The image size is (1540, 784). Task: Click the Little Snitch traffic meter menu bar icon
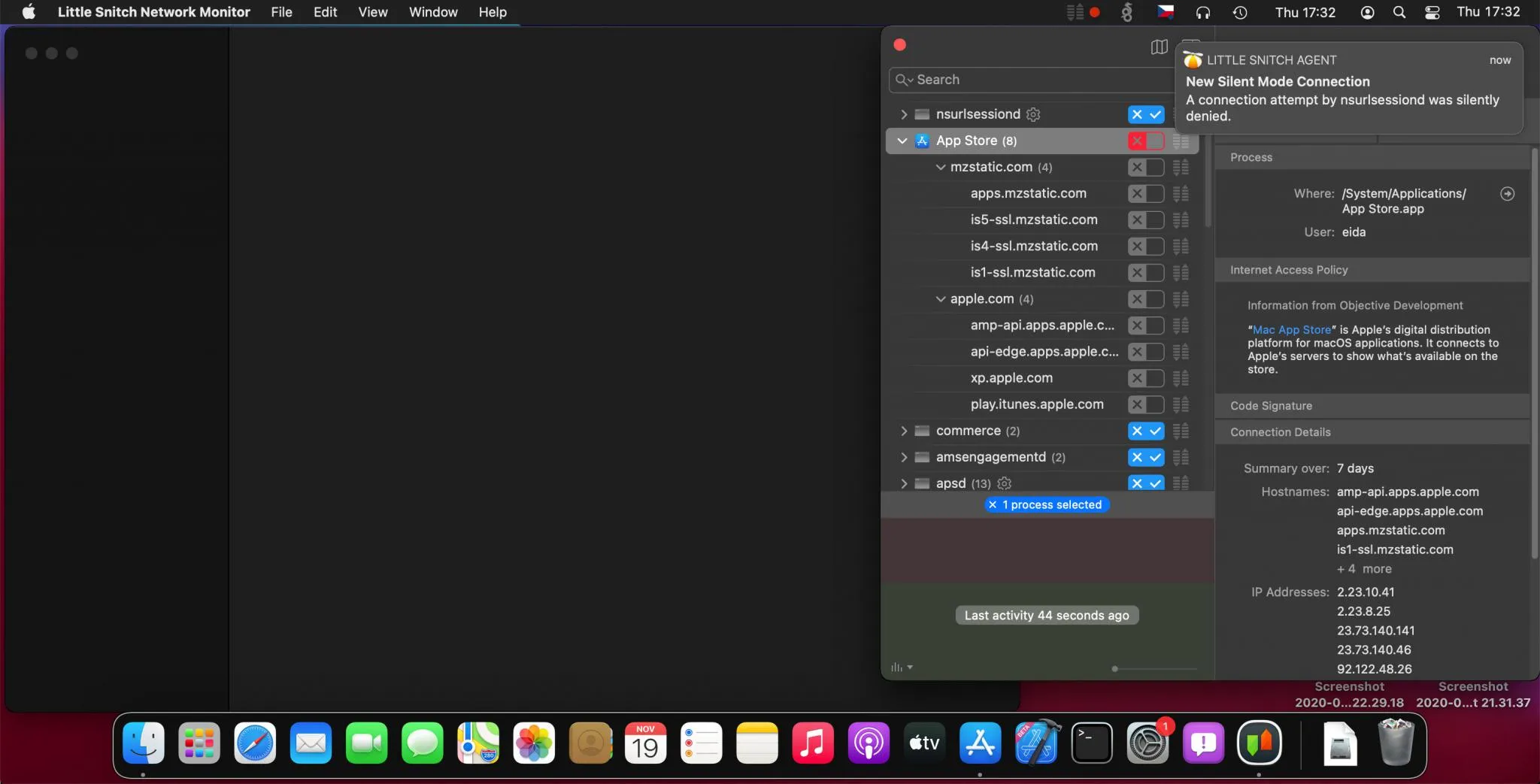click(x=1083, y=12)
